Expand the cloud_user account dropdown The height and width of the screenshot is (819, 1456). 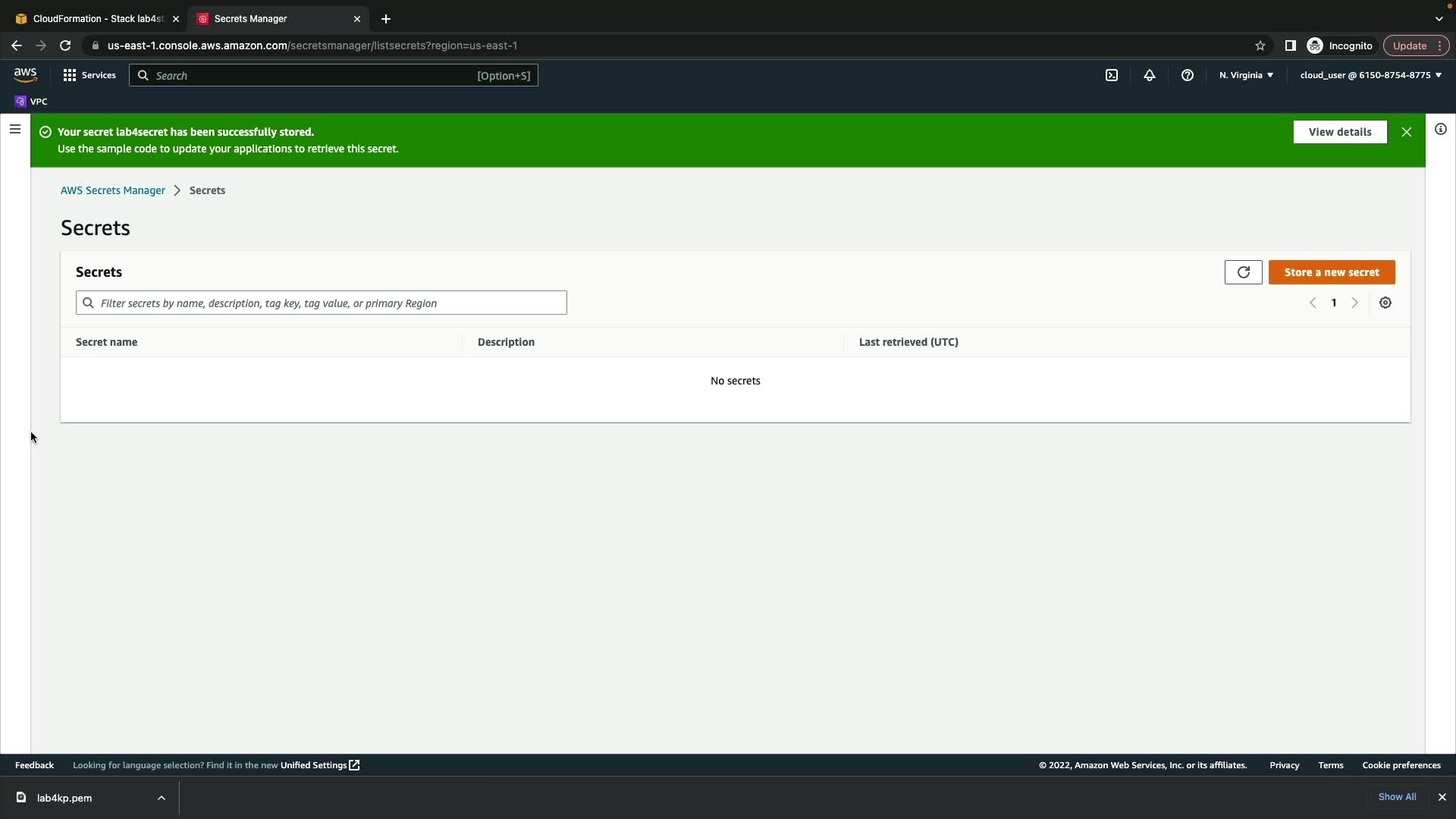1370,75
